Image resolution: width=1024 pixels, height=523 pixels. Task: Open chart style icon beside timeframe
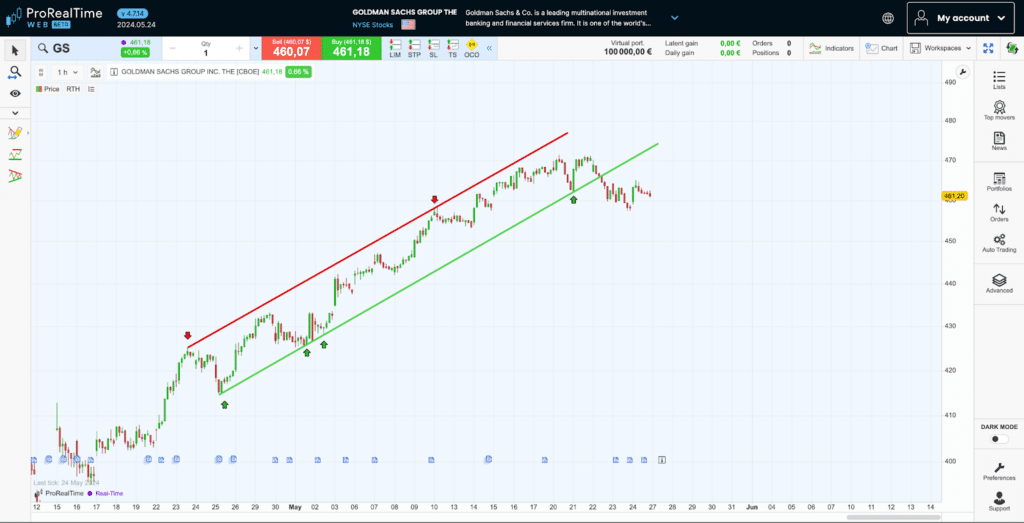click(95, 72)
